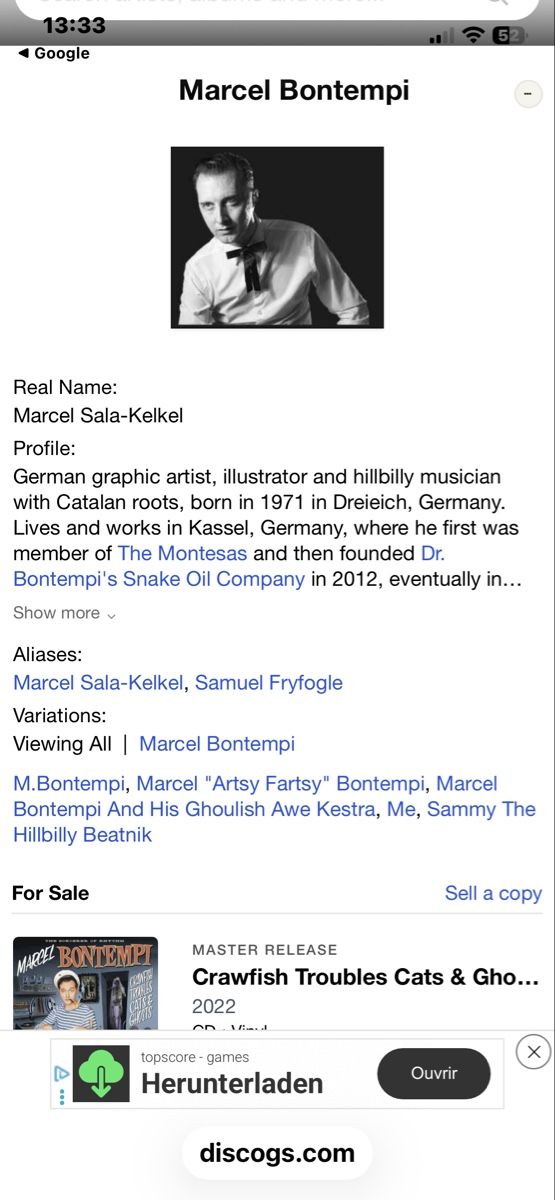Expand profile with Show more

point(65,613)
